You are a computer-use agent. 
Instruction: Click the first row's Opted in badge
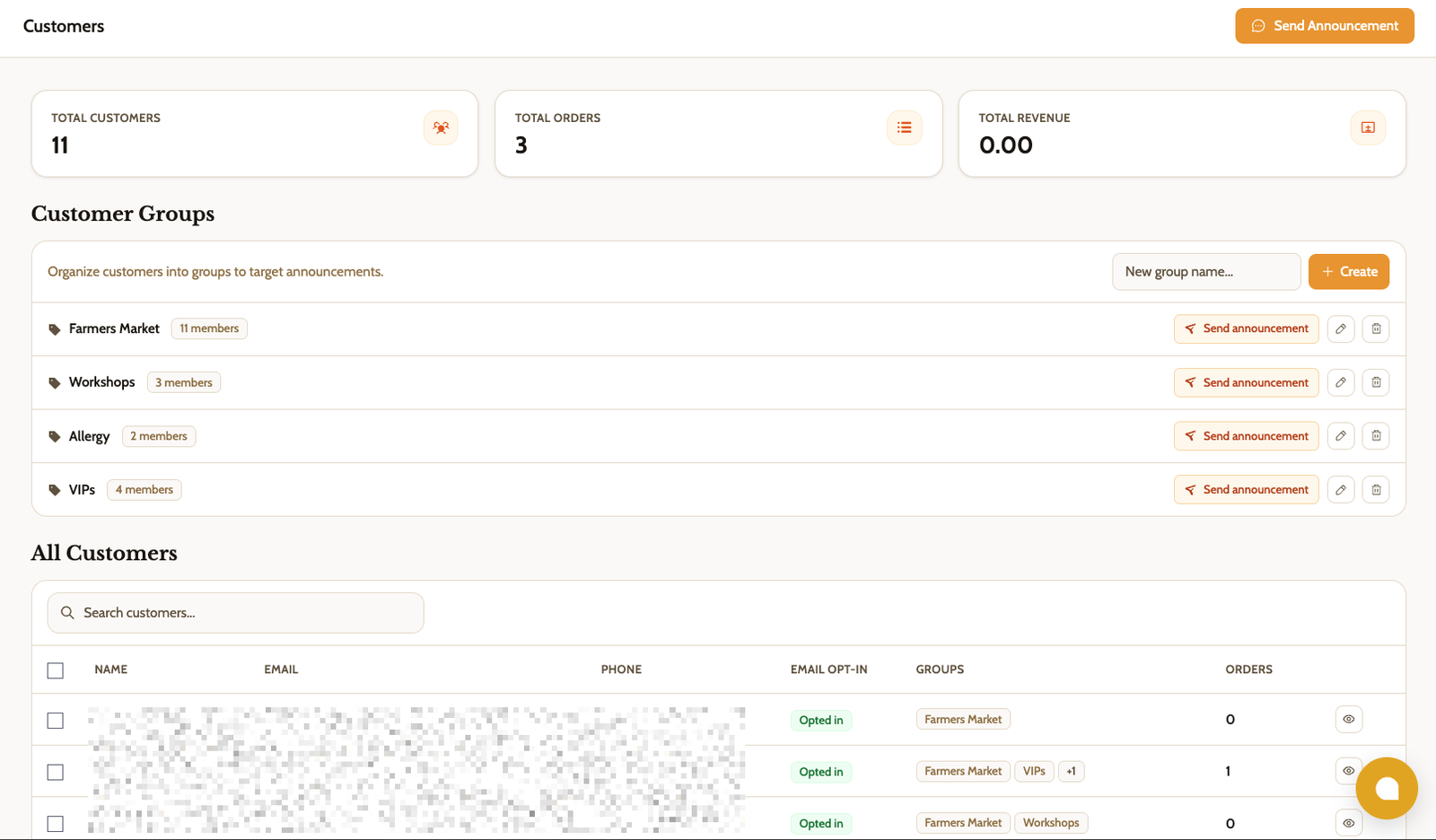pos(821,720)
